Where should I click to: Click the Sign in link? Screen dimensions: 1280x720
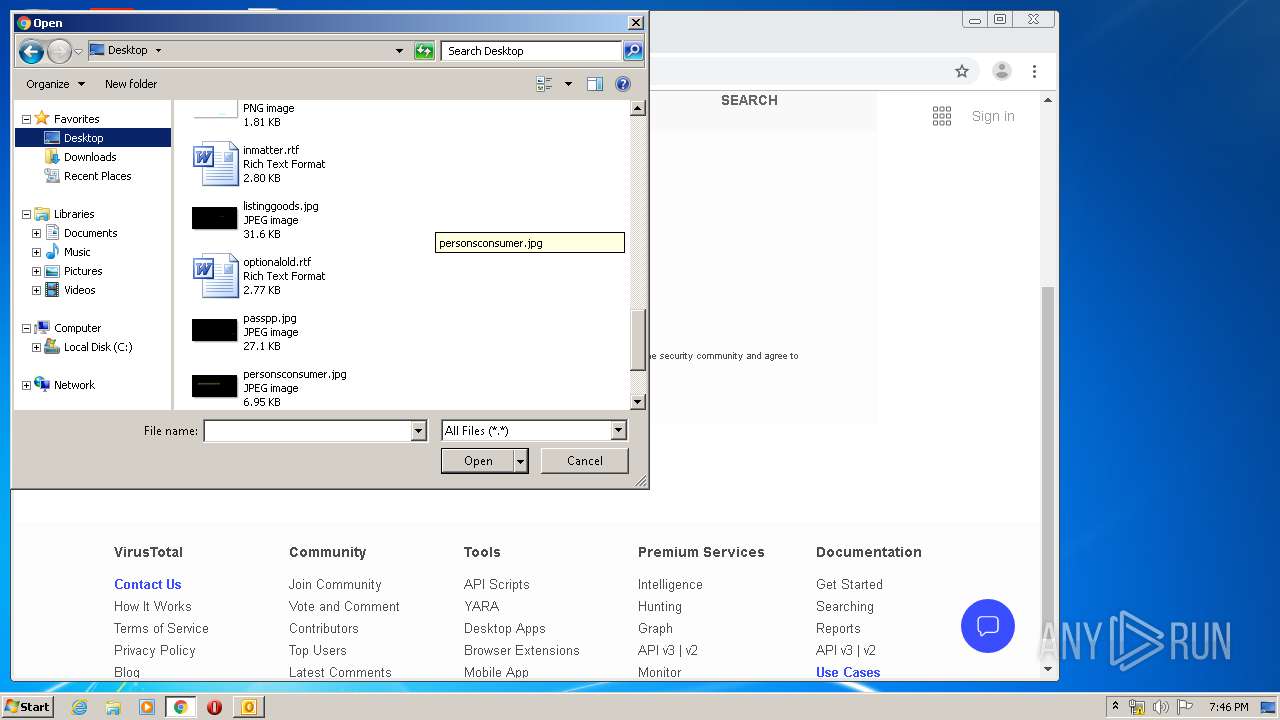tap(993, 116)
